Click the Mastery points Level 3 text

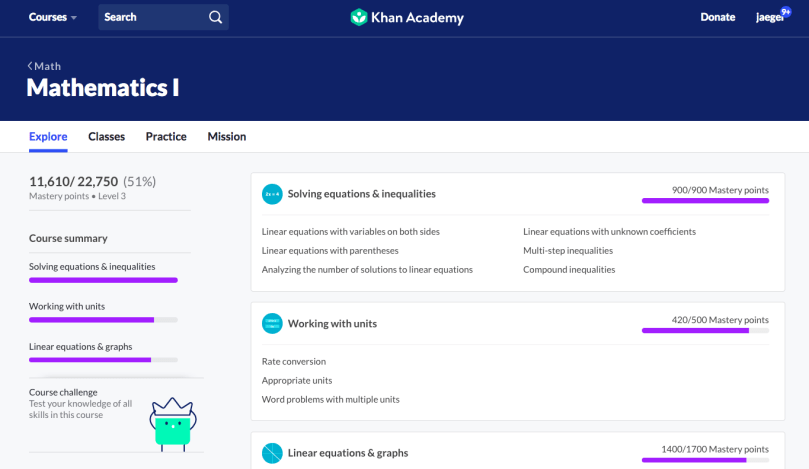(77, 196)
